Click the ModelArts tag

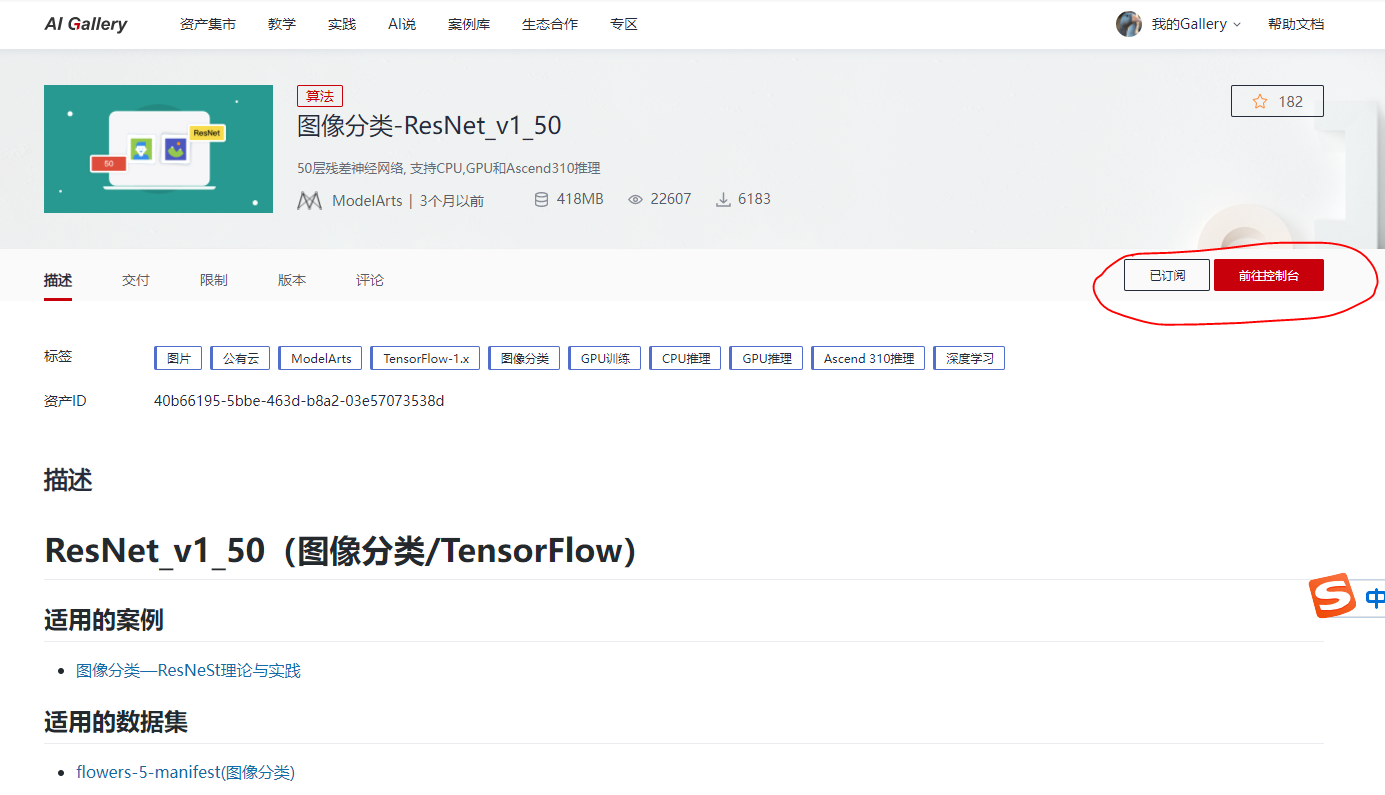320,358
